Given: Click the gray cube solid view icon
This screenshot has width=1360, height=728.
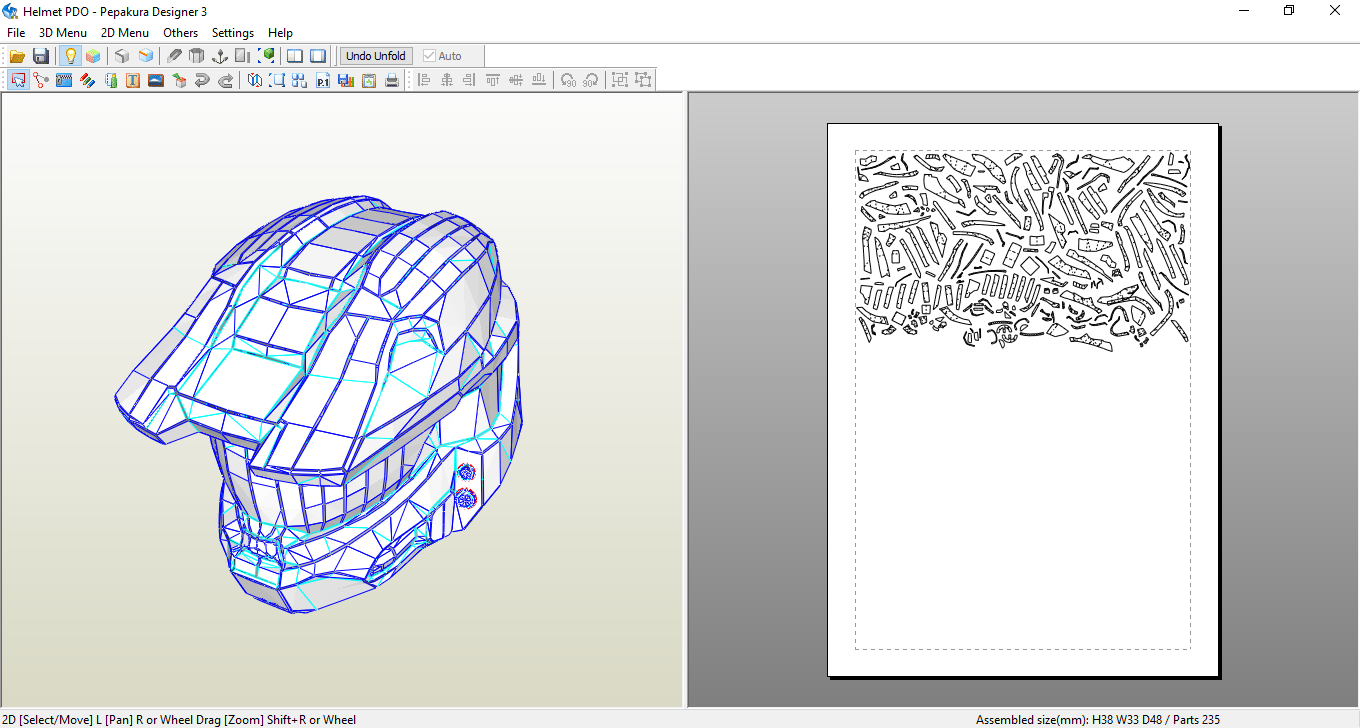Looking at the screenshot, I should 122,56.
